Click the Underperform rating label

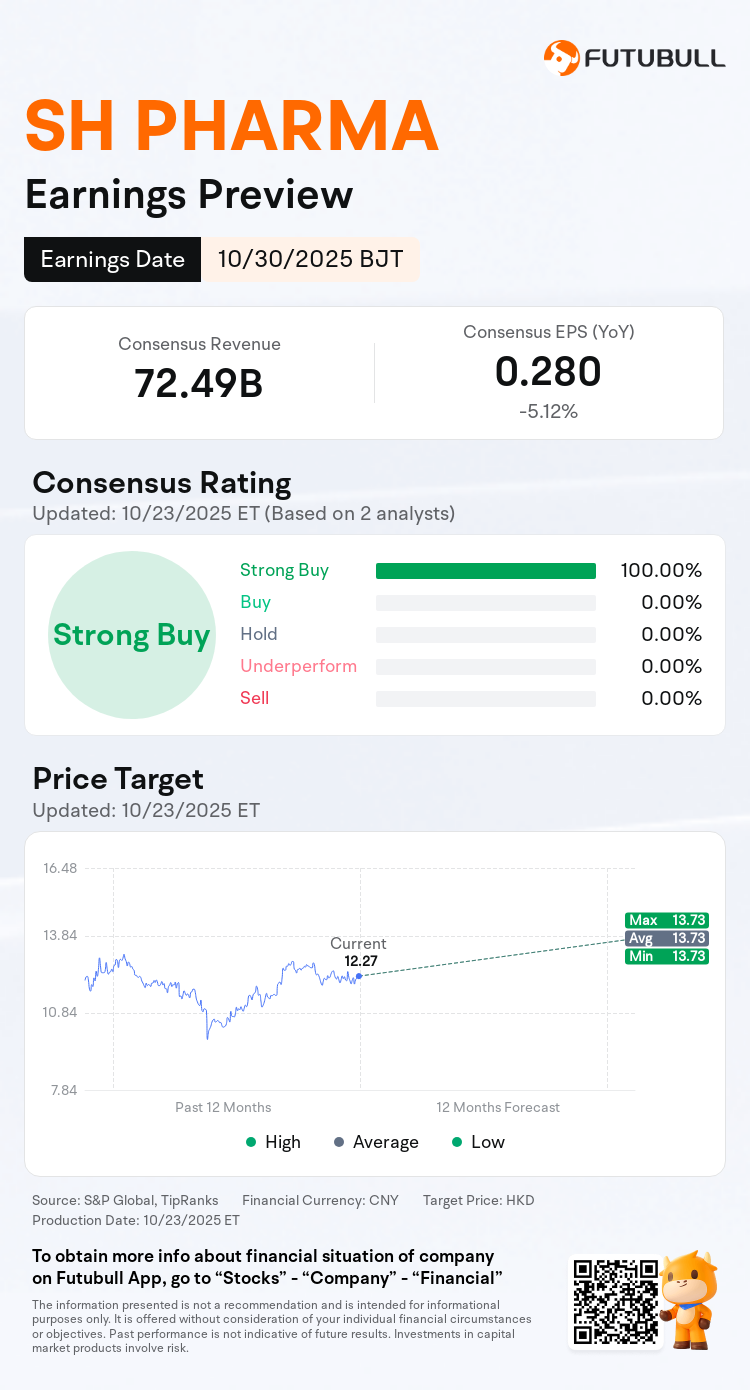(298, 666)
